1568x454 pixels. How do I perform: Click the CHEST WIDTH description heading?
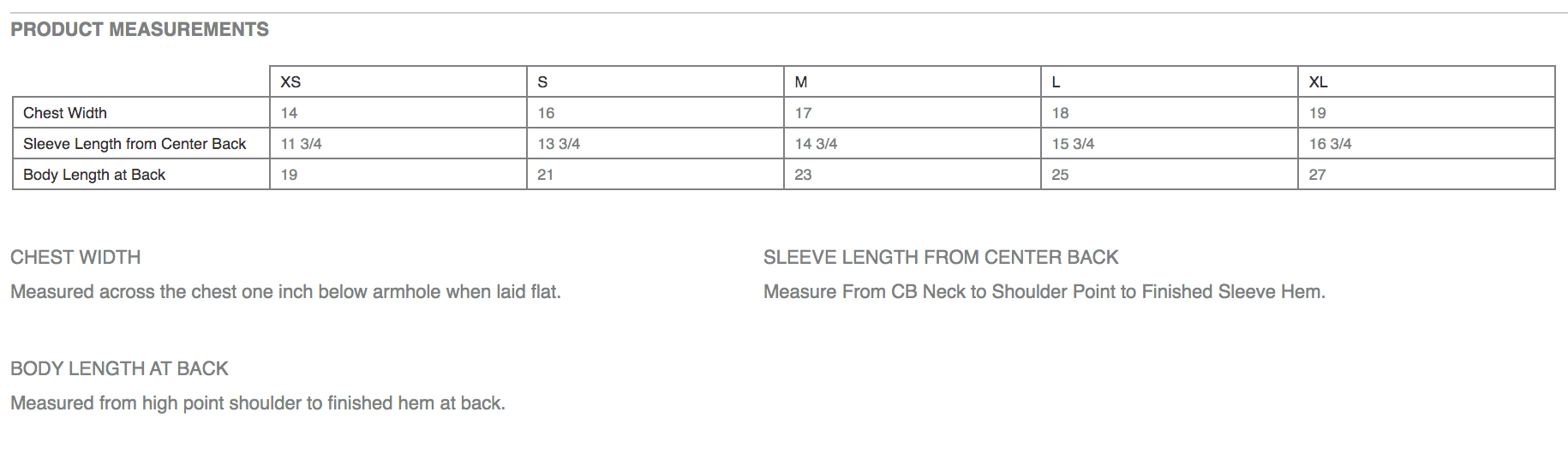pos(75,257)
